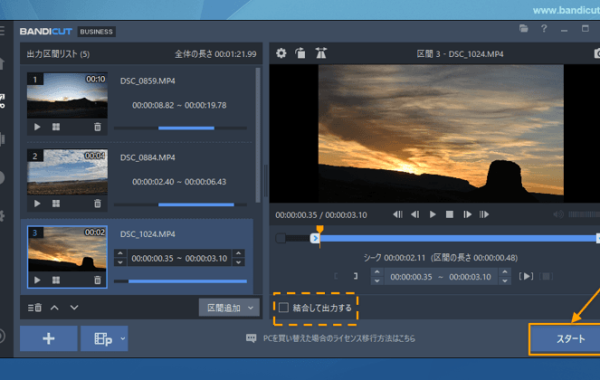600x380 pixels.
Task: Decrease segment 3 start time in list
Action: coord(120,263)
